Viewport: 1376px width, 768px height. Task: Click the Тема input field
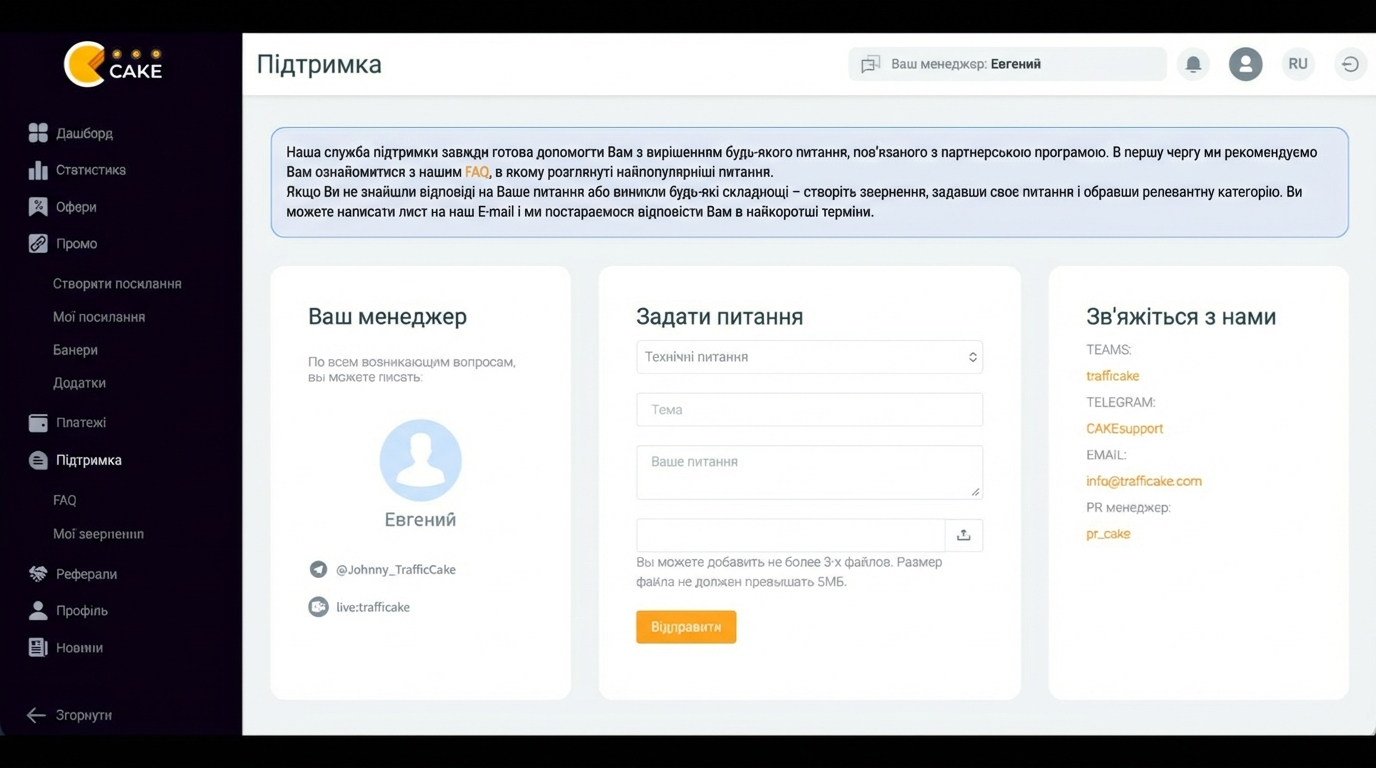pos(809,409)
